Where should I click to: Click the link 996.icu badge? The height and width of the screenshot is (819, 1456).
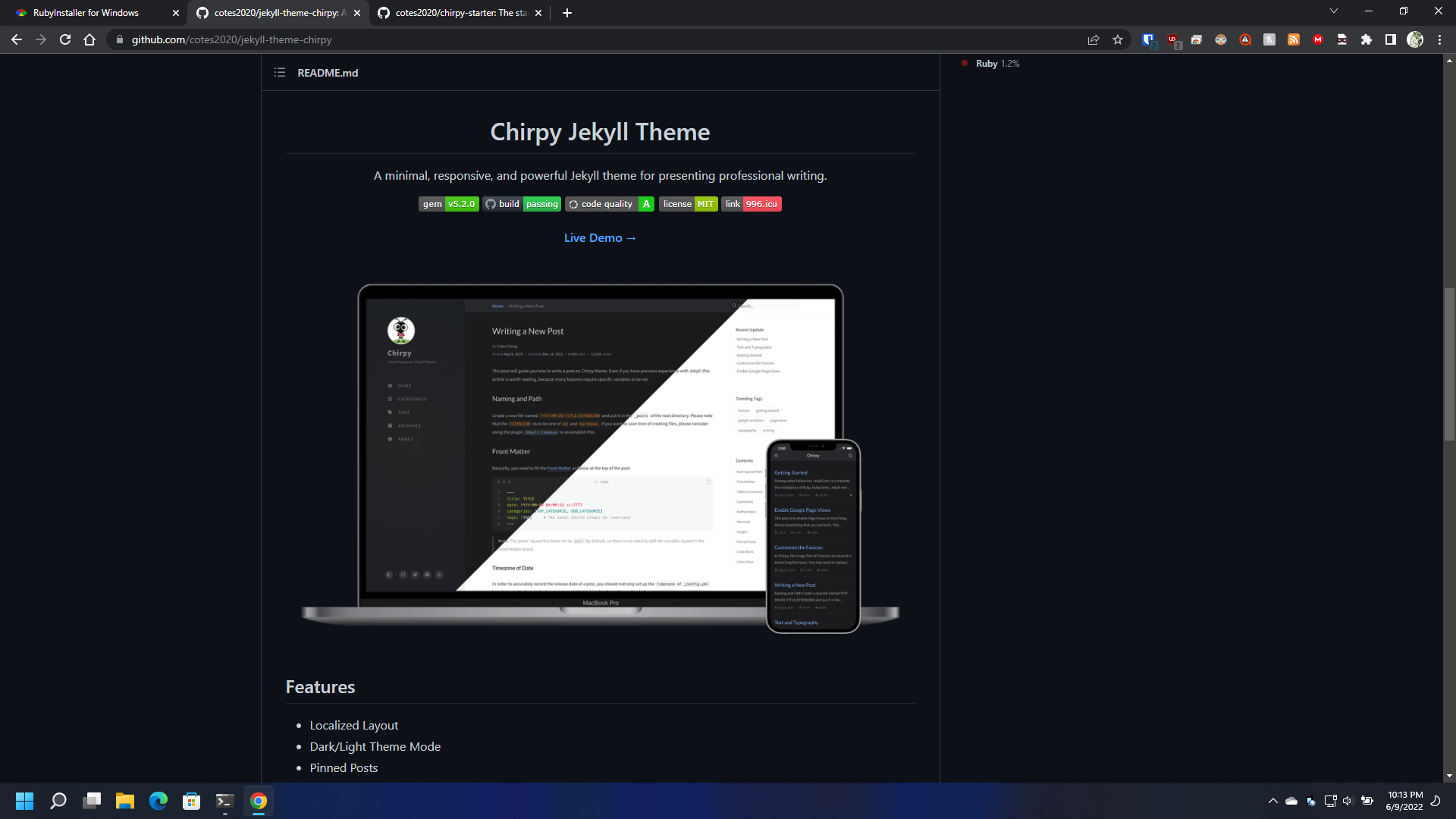(751, 204)
